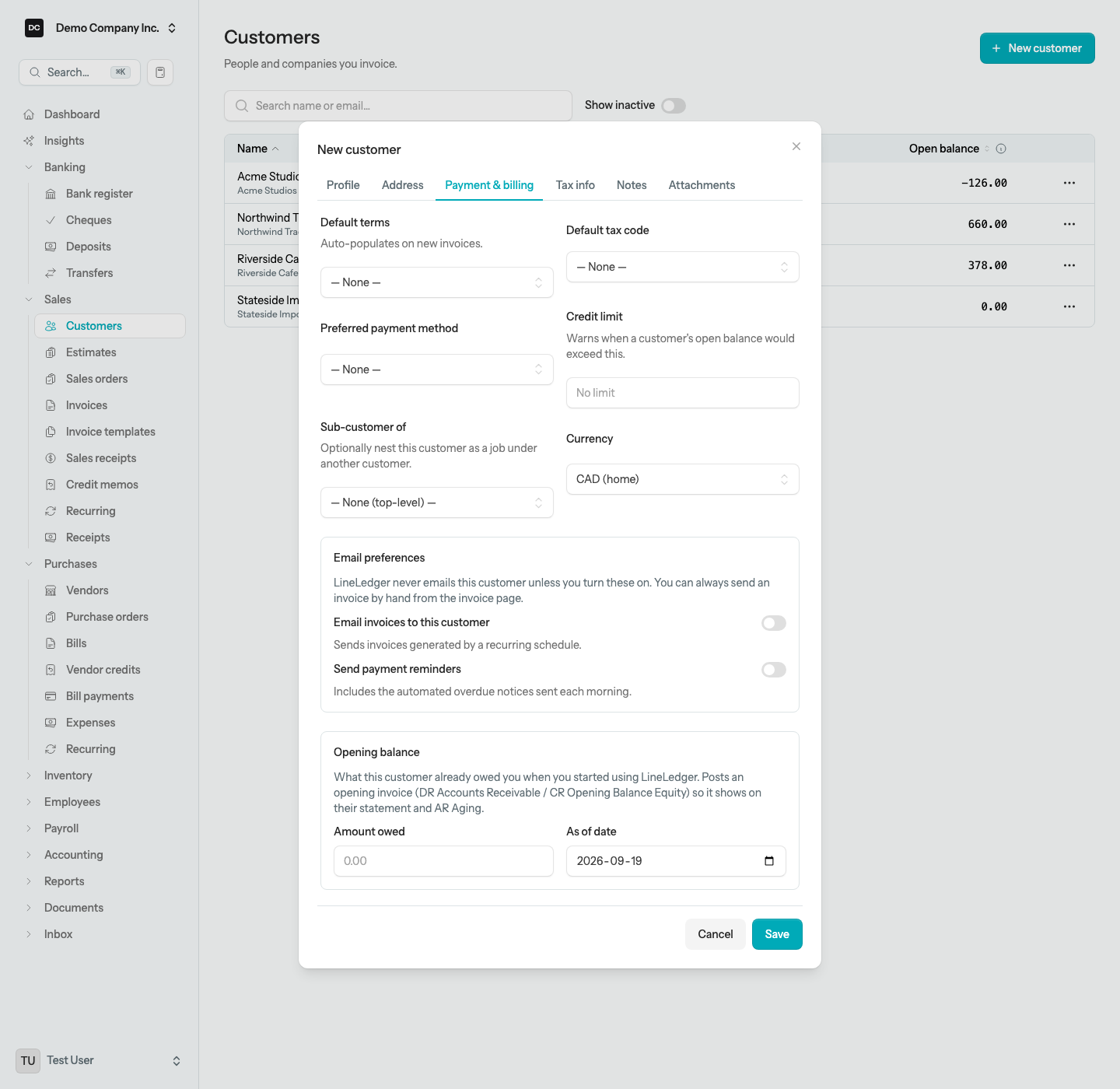Sort by the Name column header

tap(258, 149)
